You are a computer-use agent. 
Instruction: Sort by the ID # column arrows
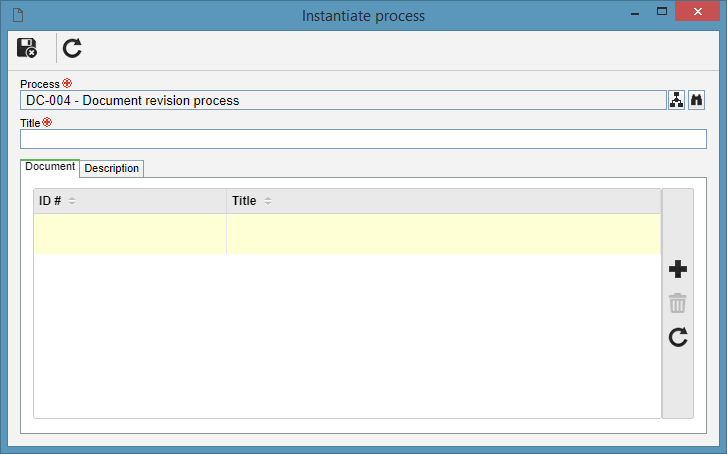point(72,201)
